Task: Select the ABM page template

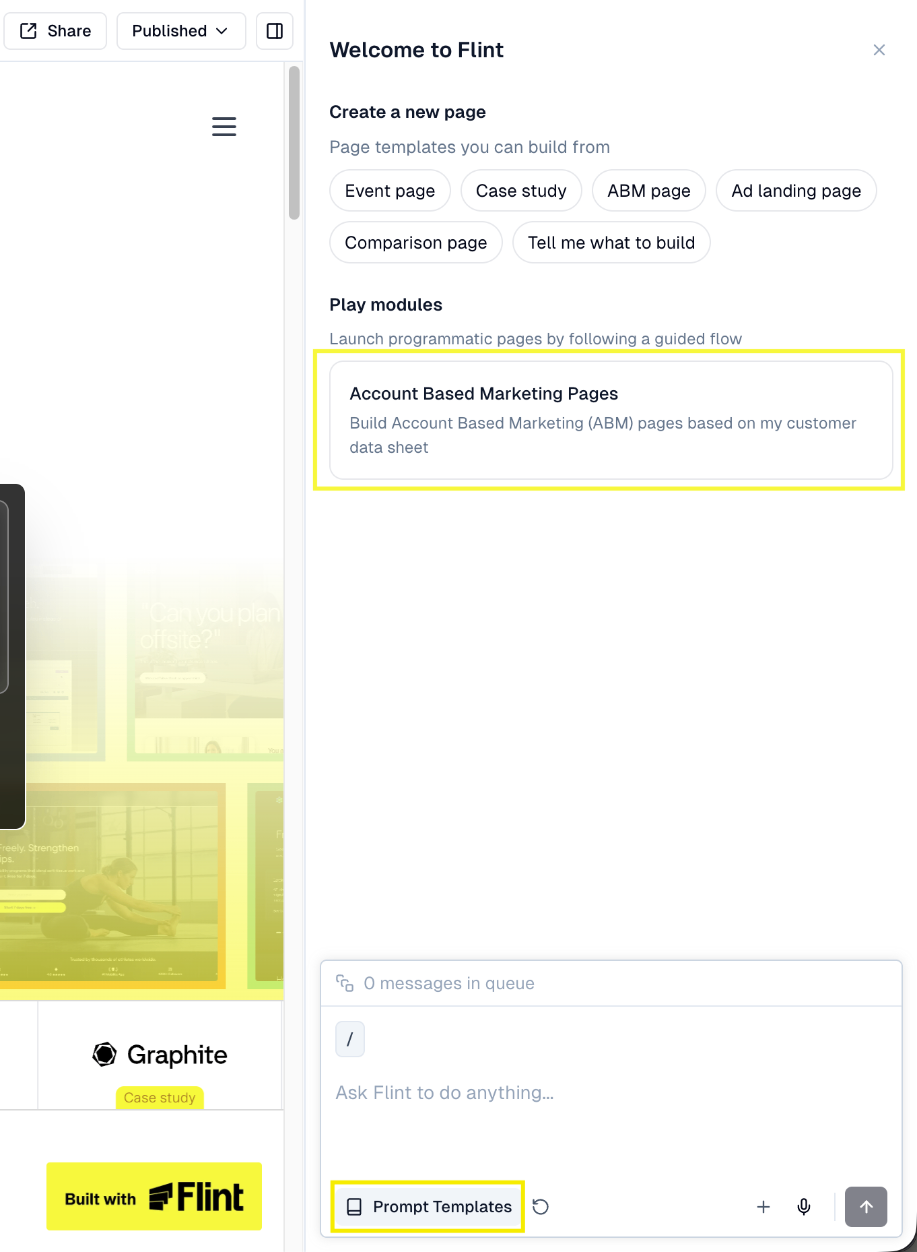Action: [x=648, y=190]
